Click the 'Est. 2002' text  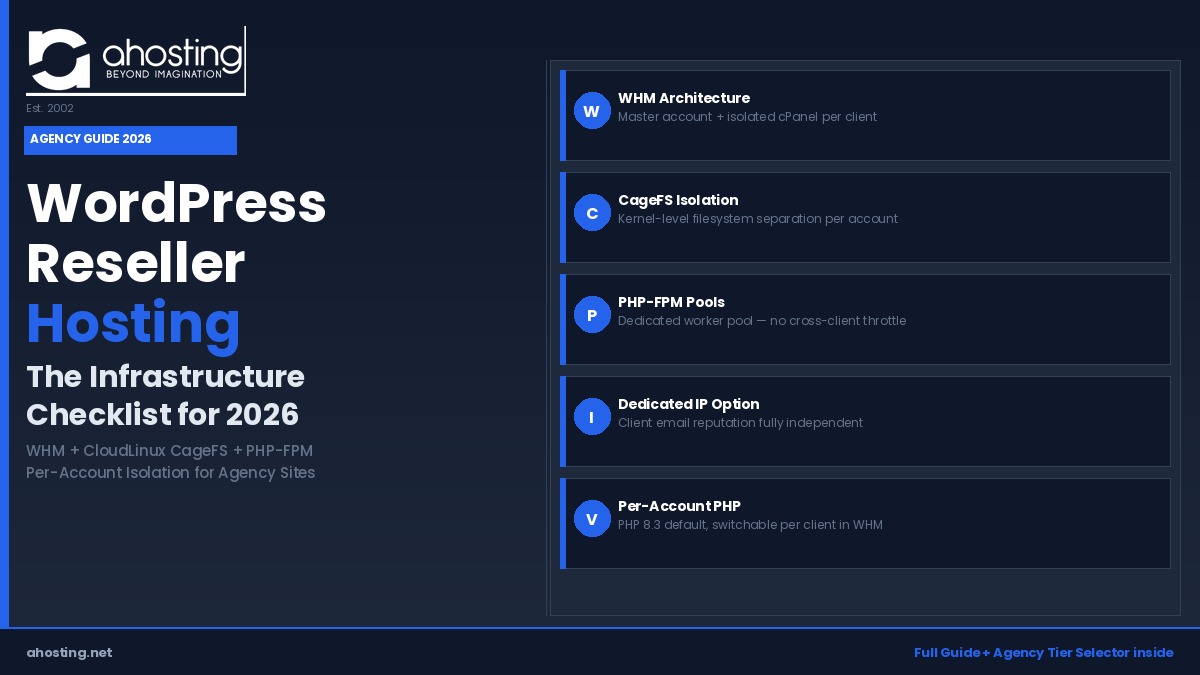[50, 108]
